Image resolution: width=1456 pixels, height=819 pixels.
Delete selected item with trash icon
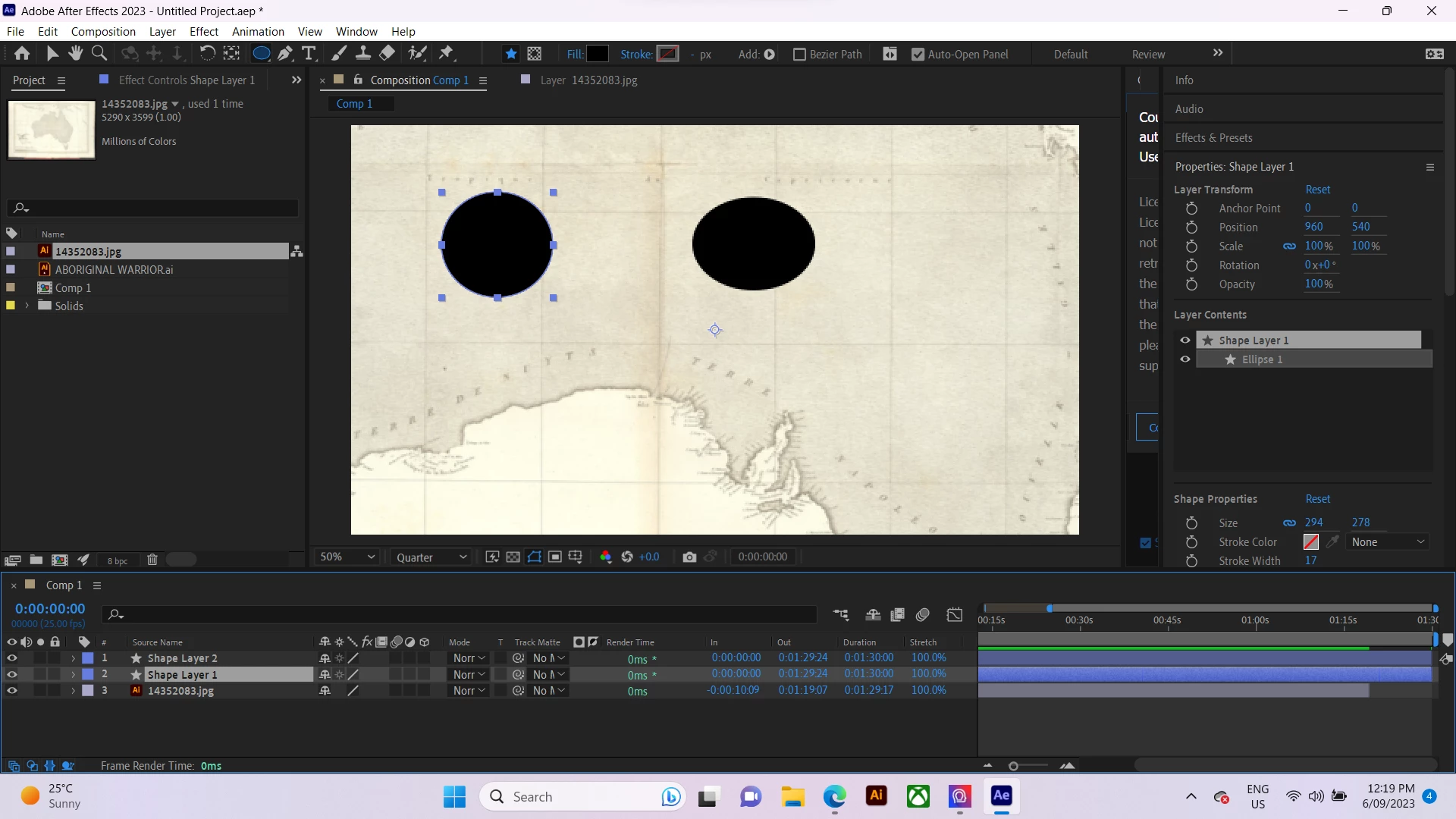(152, 560)
